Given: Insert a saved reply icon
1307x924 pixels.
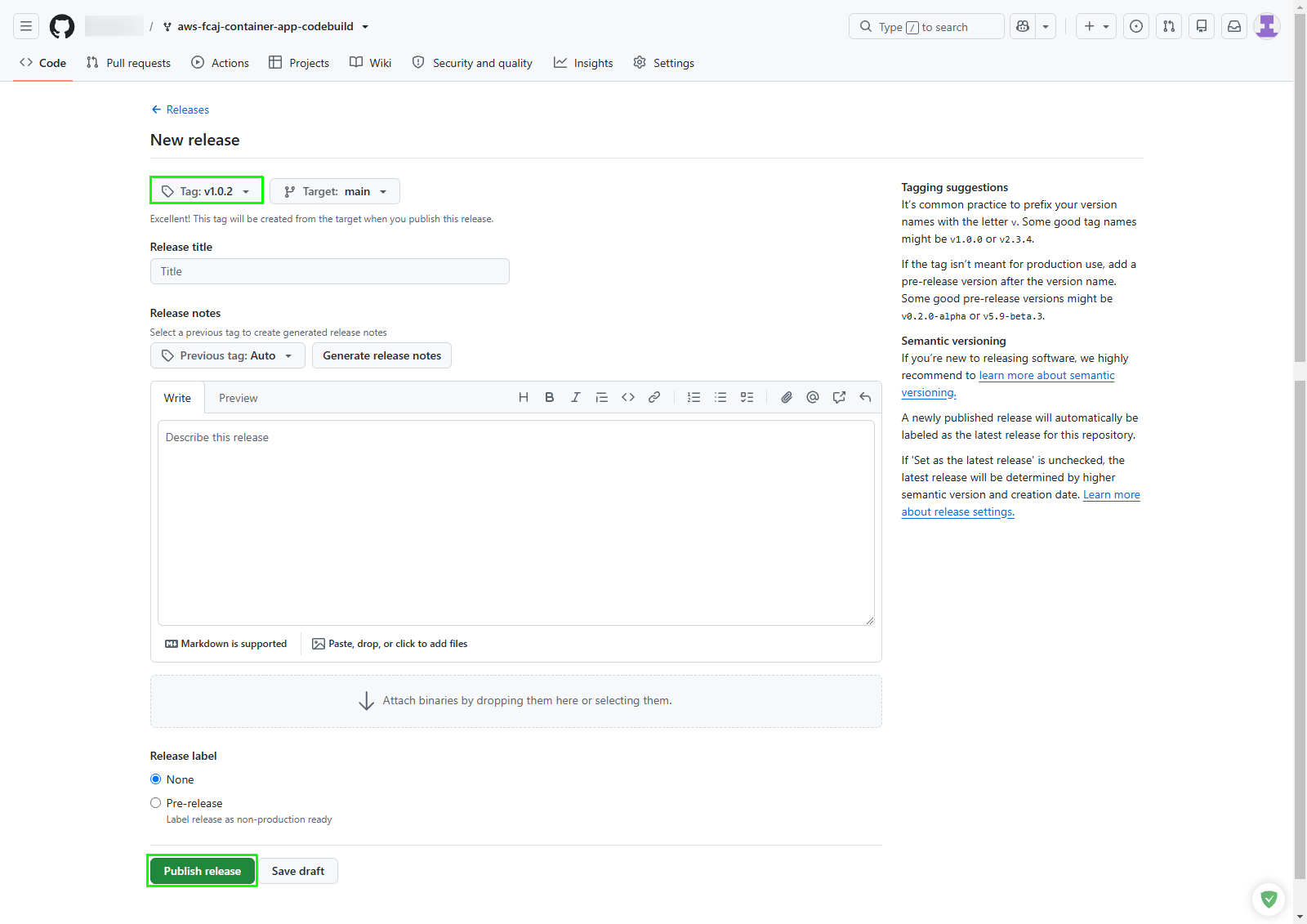Looking at the screenshot, I should coord(865,397).
